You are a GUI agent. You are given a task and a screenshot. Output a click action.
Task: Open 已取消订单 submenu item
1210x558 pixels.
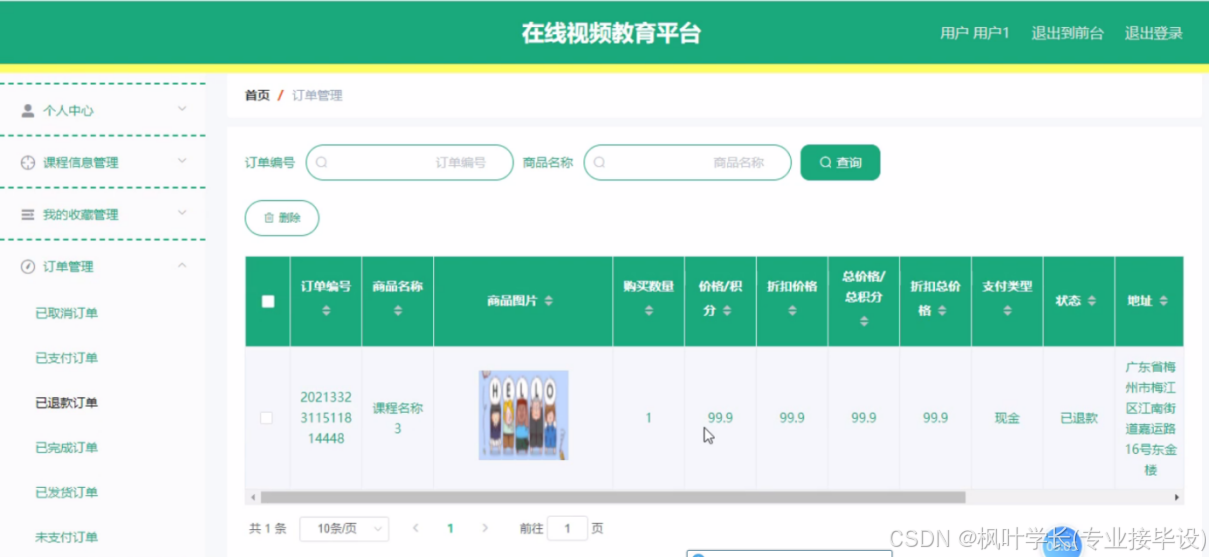pyautogui.click(x=66, y=313)
